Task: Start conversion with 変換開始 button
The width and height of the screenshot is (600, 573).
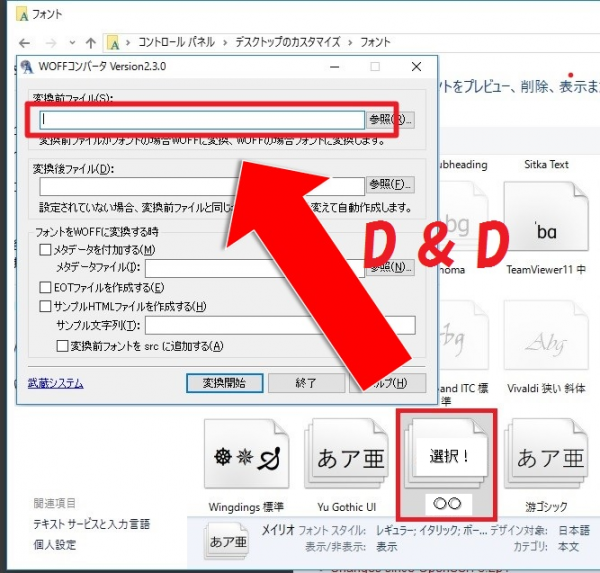Action: point(225,383)
